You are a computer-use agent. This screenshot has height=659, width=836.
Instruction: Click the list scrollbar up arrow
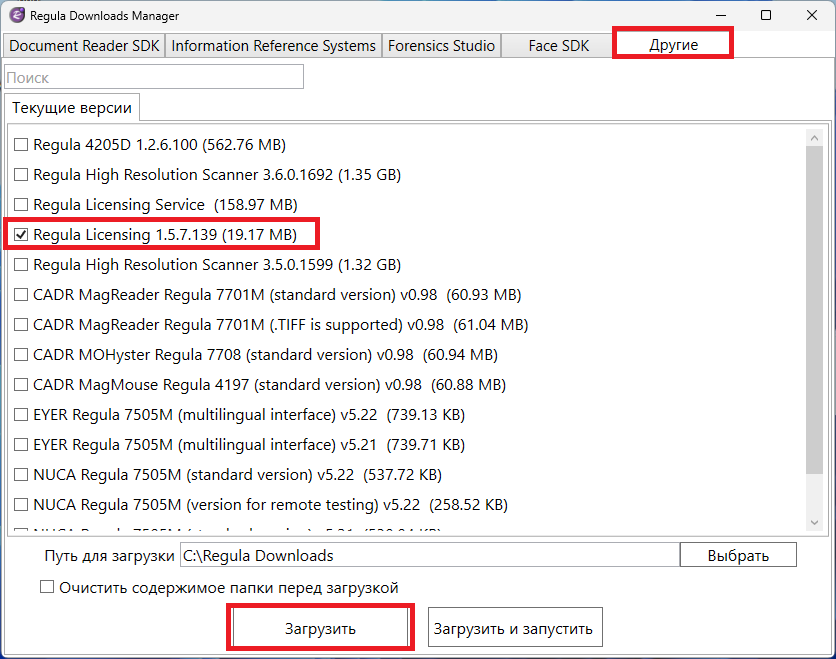coord(814,138)
